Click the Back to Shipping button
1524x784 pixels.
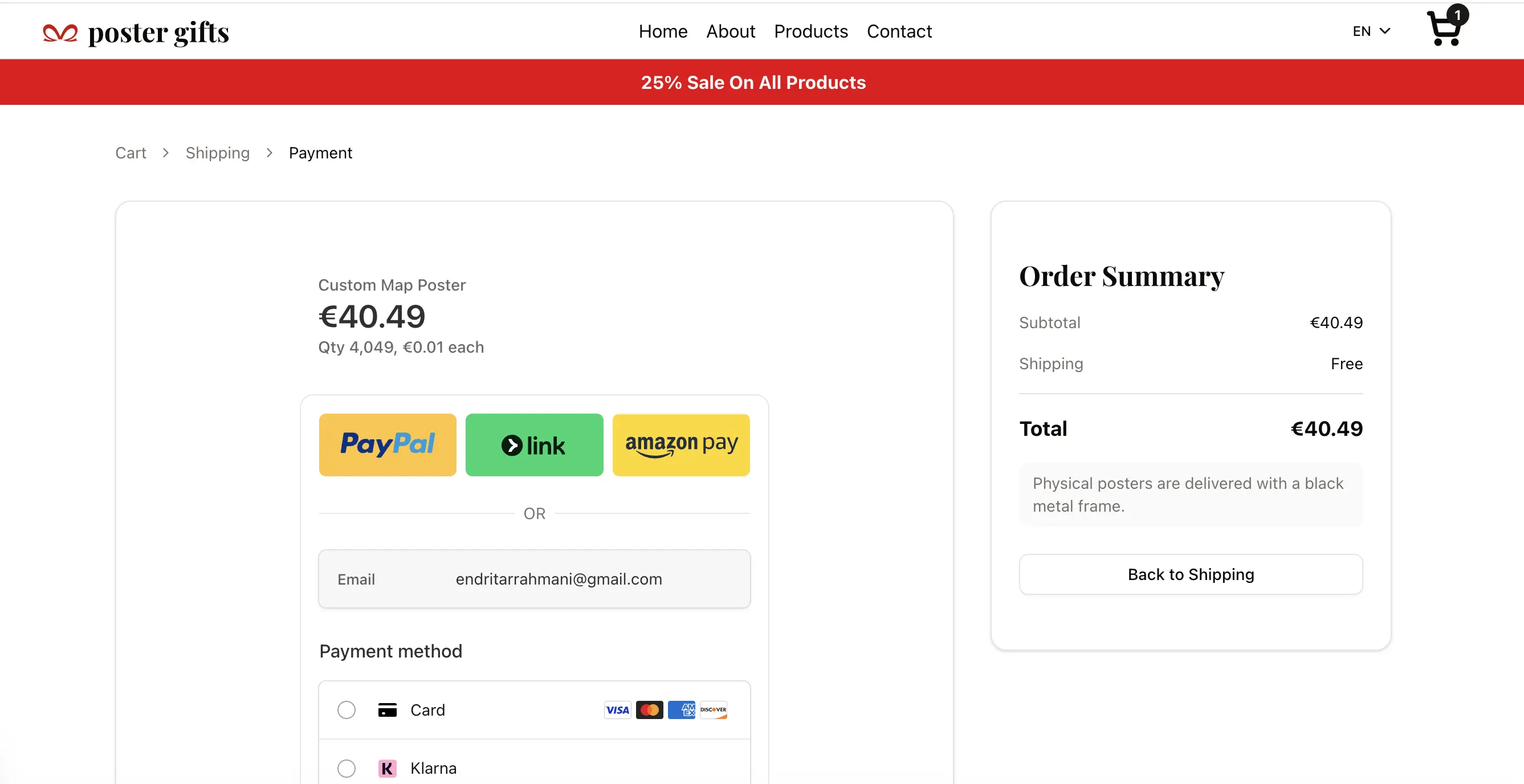(1191, 574)
